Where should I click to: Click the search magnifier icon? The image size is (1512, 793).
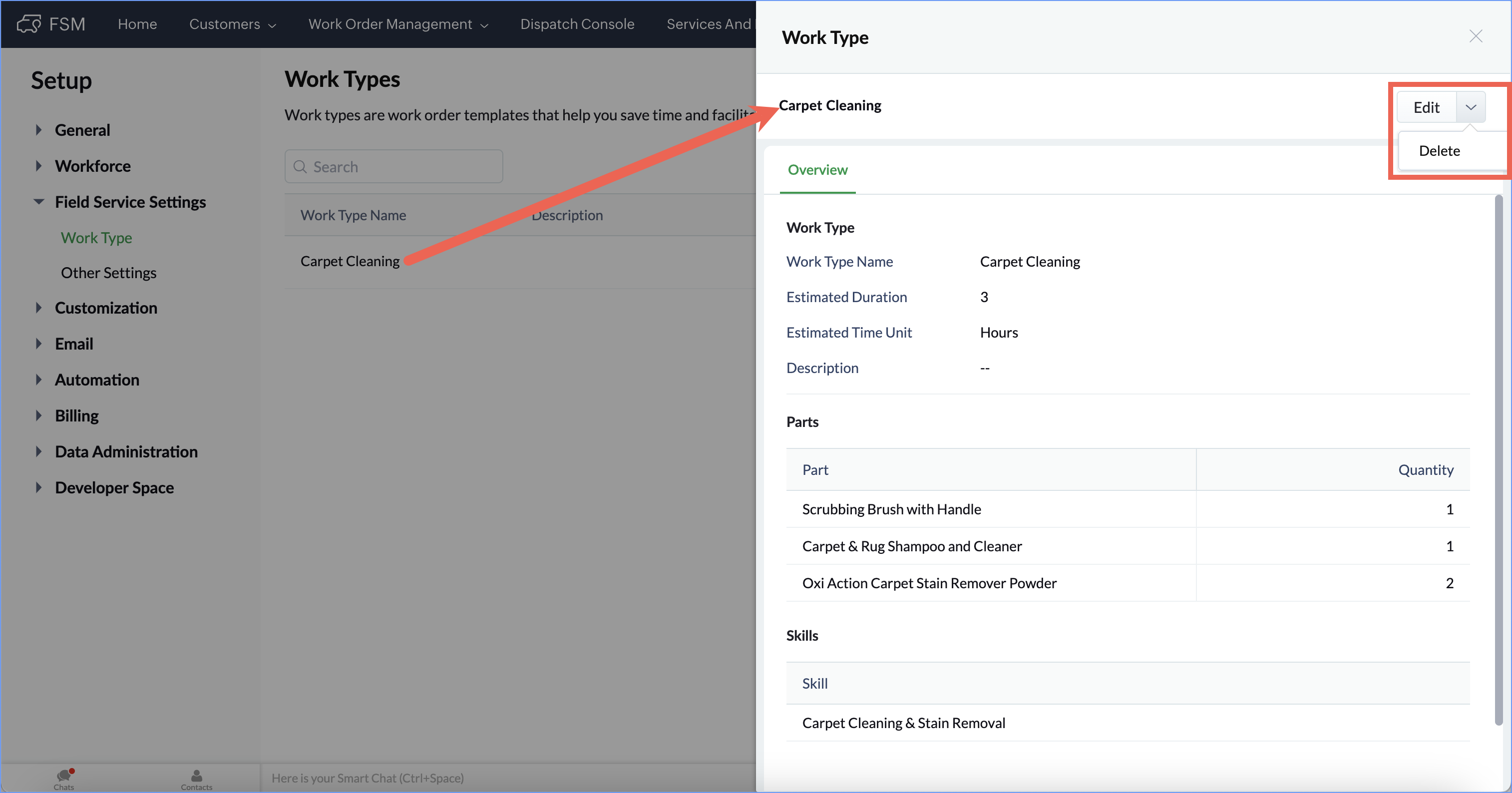[300, 167]
